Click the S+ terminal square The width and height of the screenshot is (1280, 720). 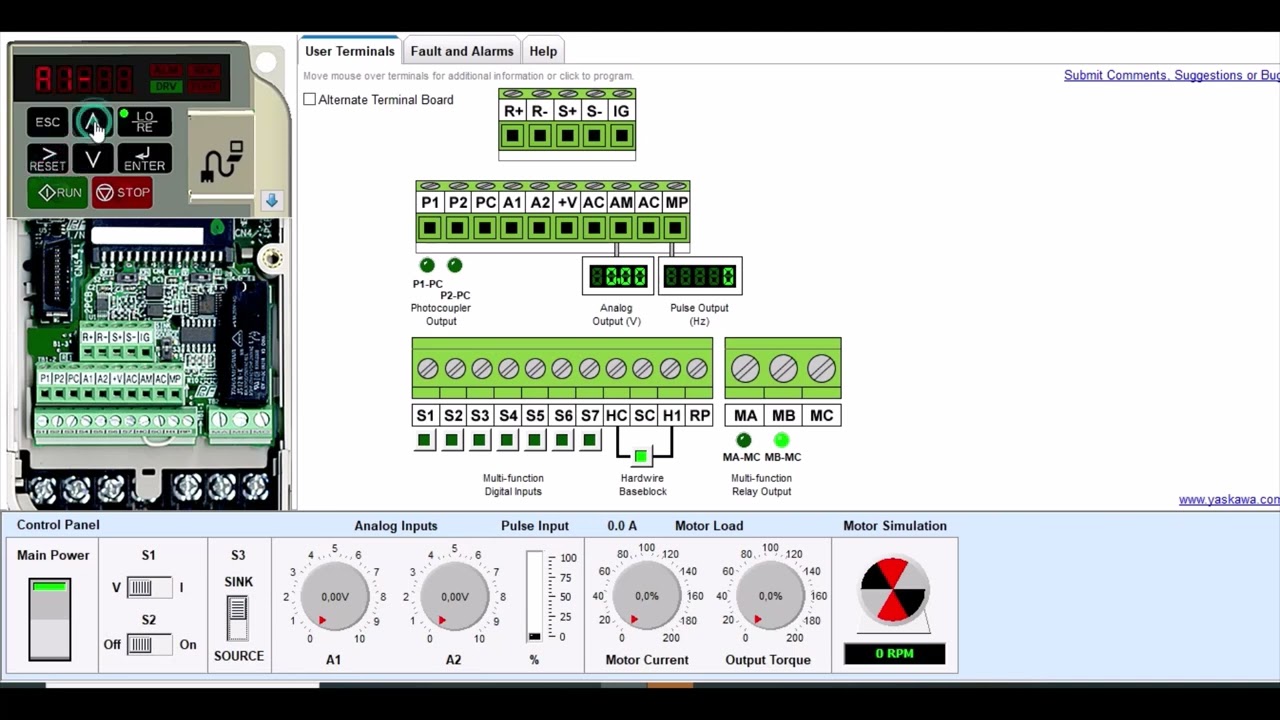(567, 135)
